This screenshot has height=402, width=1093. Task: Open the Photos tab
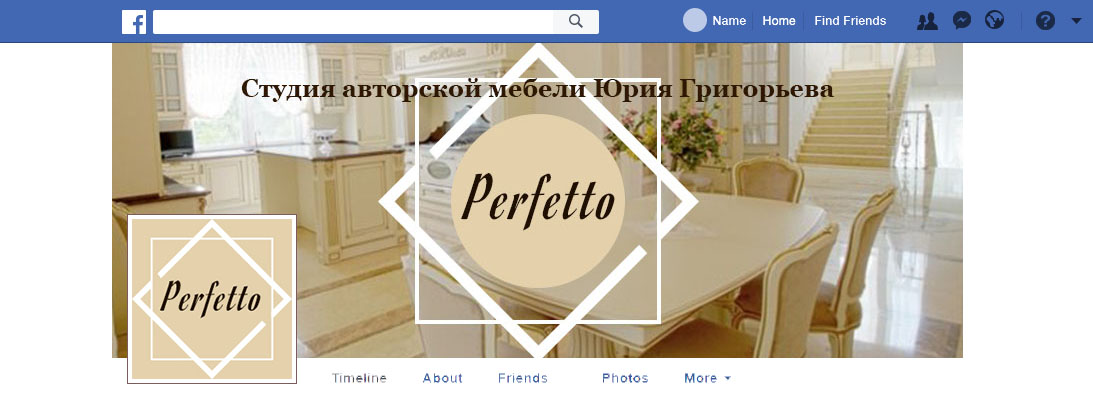625,378
